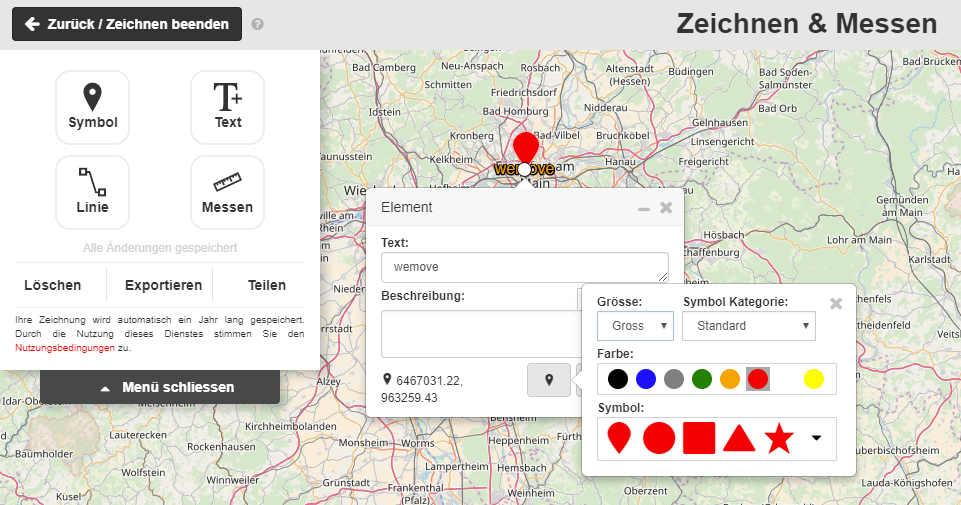Select the blue color swatch
Screen dimensions: 961x505
point(646,379)
